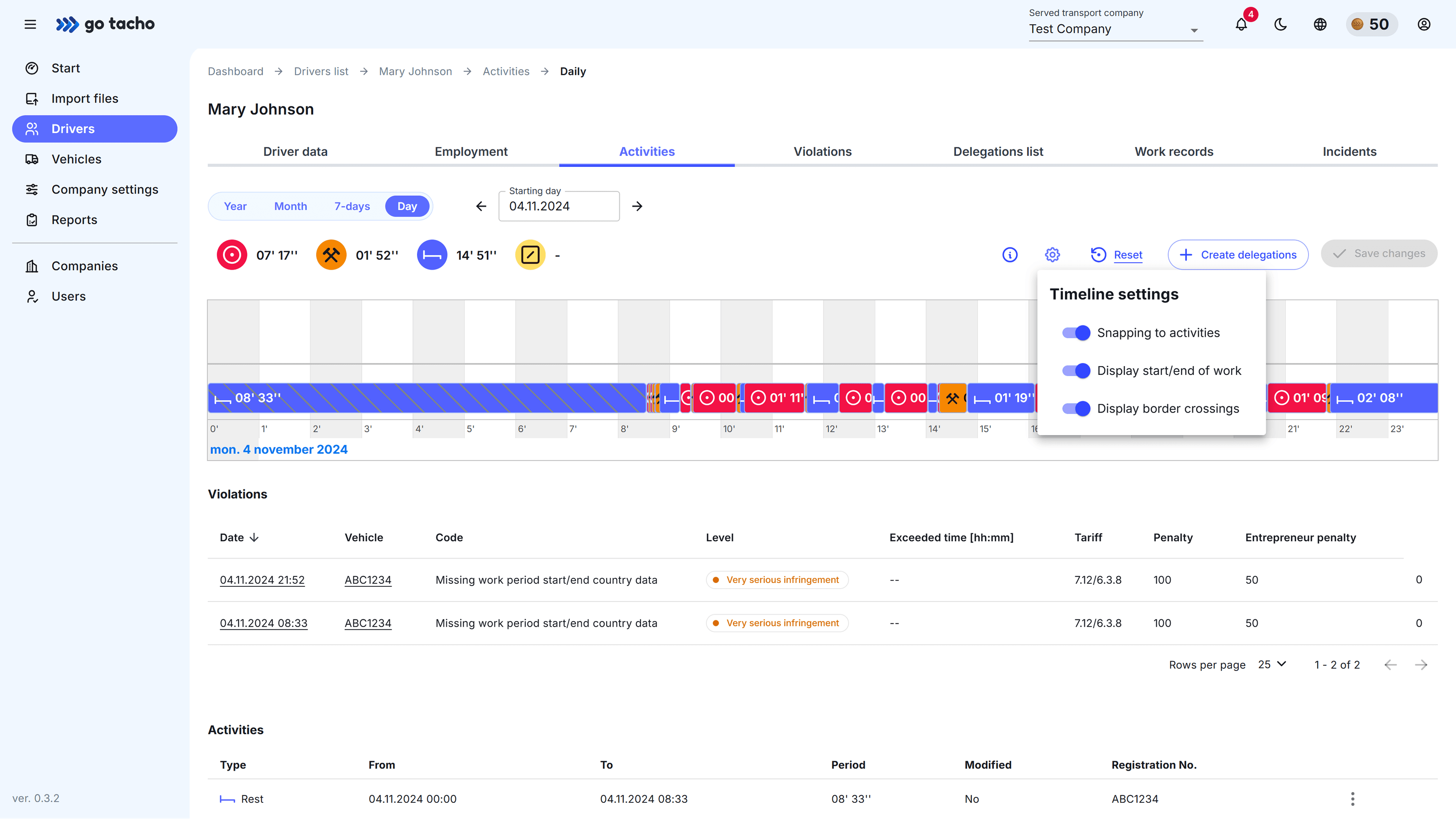Toggle Display border crossings switch
This screenshot has width=1456, height=819.
tap(1076, 409)
